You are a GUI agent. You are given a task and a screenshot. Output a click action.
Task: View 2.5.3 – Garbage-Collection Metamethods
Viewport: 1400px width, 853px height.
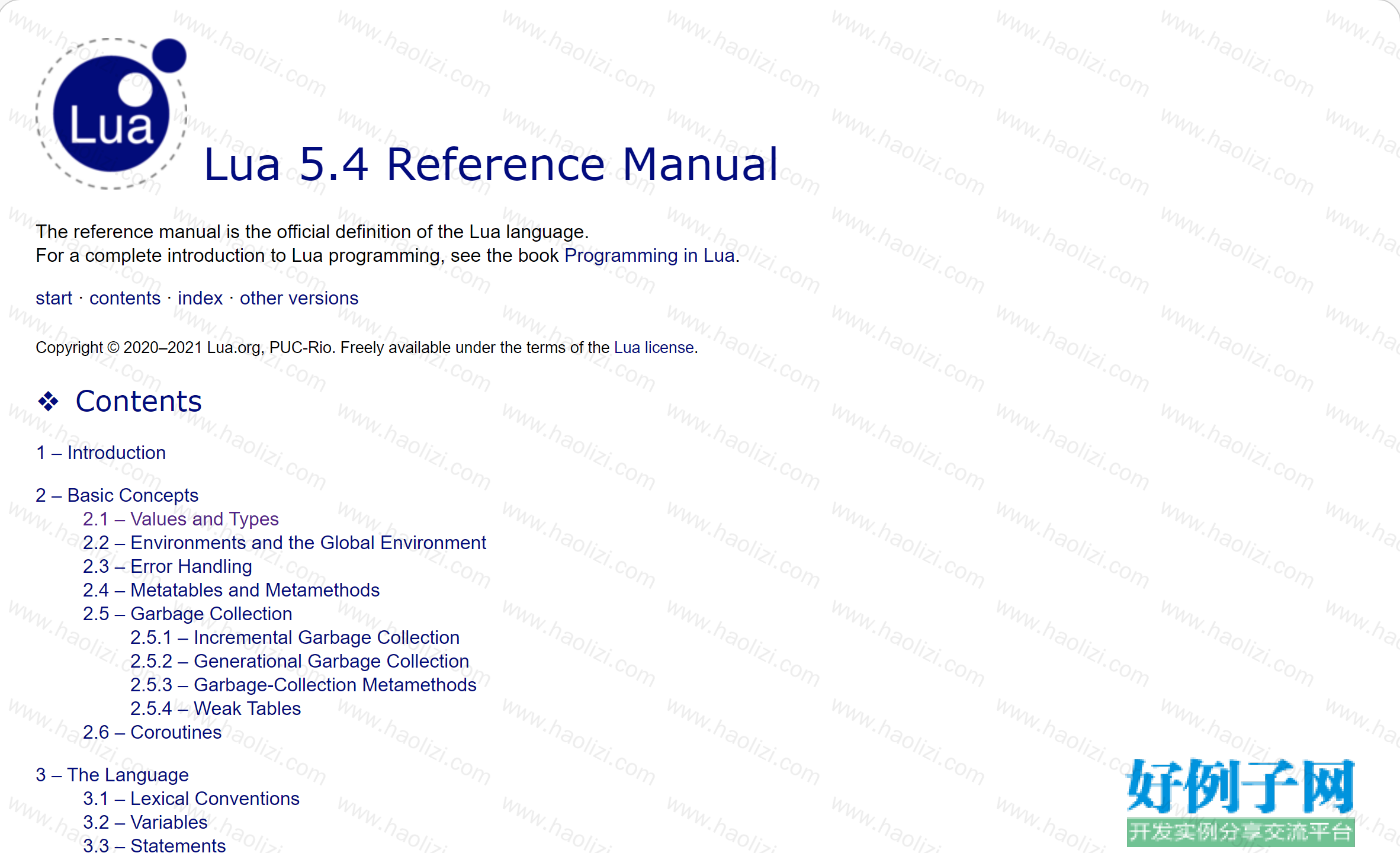pyautogui.click(x=303, y=685)
